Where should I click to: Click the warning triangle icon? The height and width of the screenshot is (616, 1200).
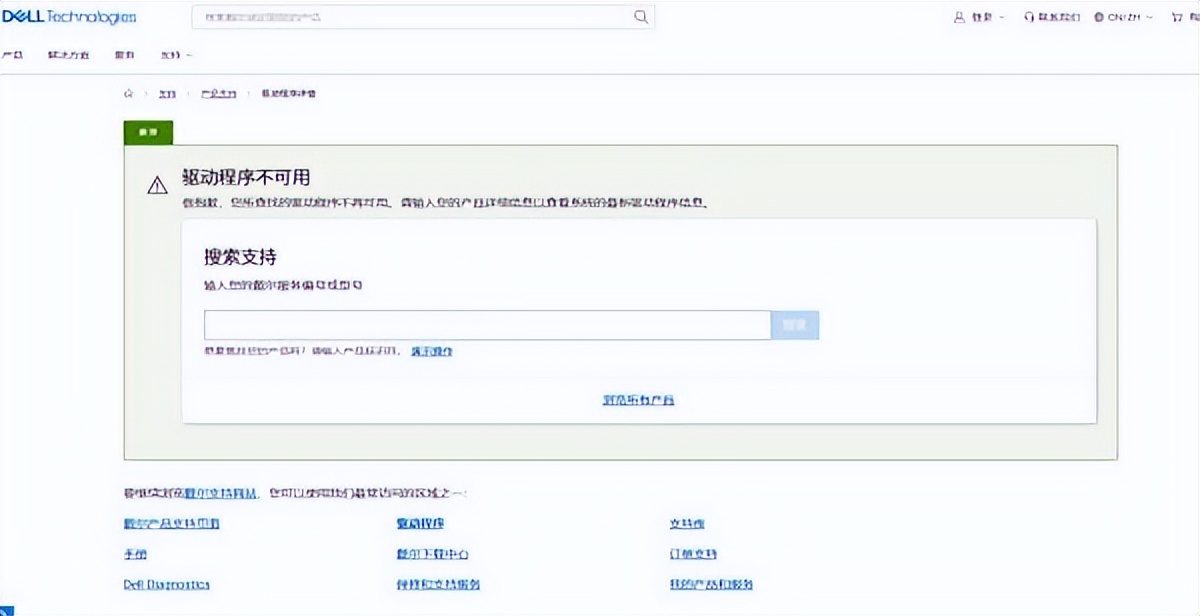click(157, 184)
